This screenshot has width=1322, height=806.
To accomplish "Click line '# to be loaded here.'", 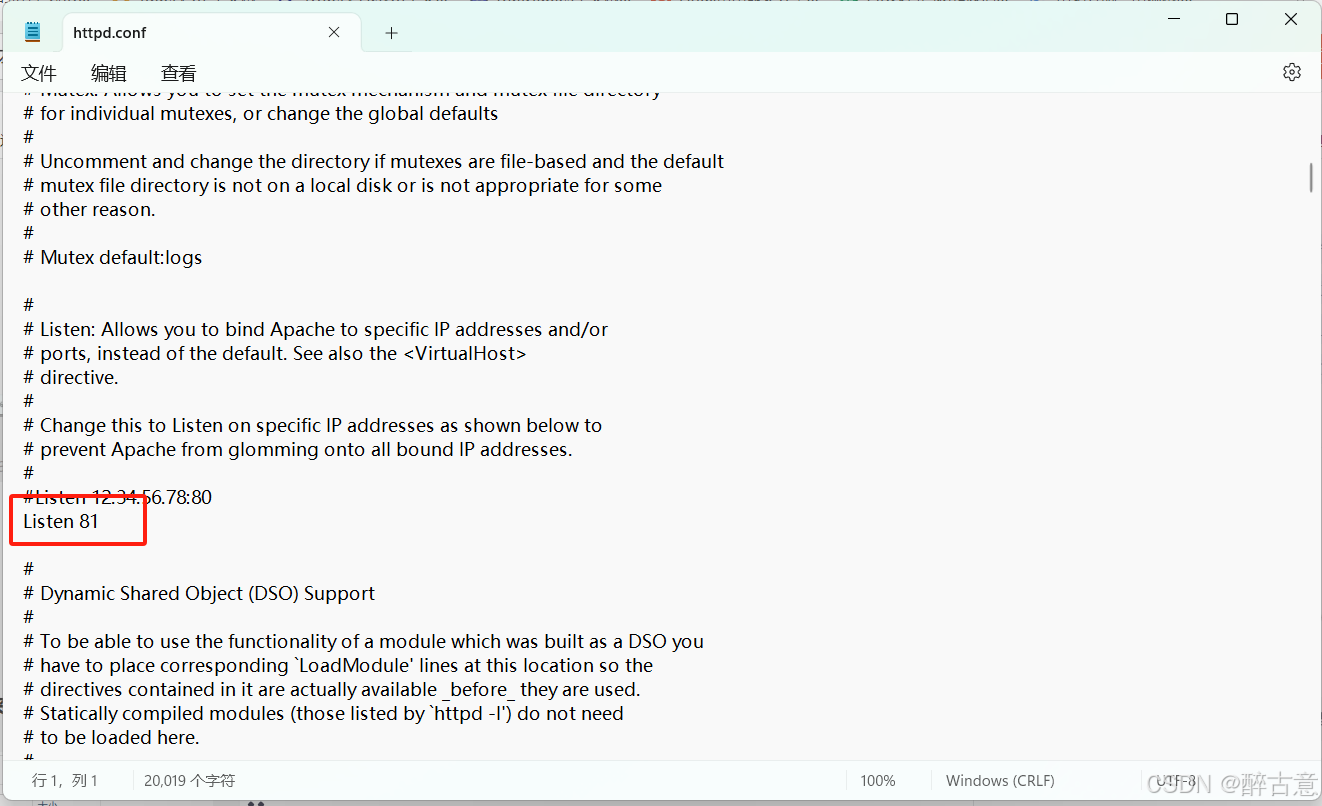I will tap(111, 737).
